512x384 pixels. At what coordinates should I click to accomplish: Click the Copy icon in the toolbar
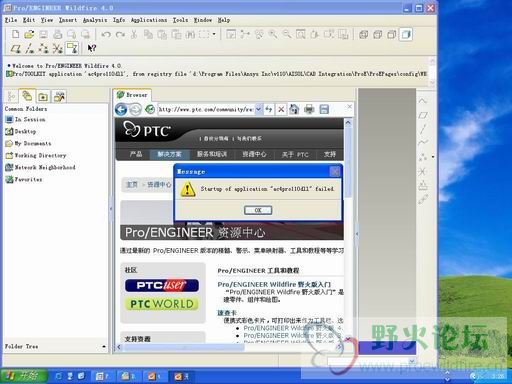(148, 34)
